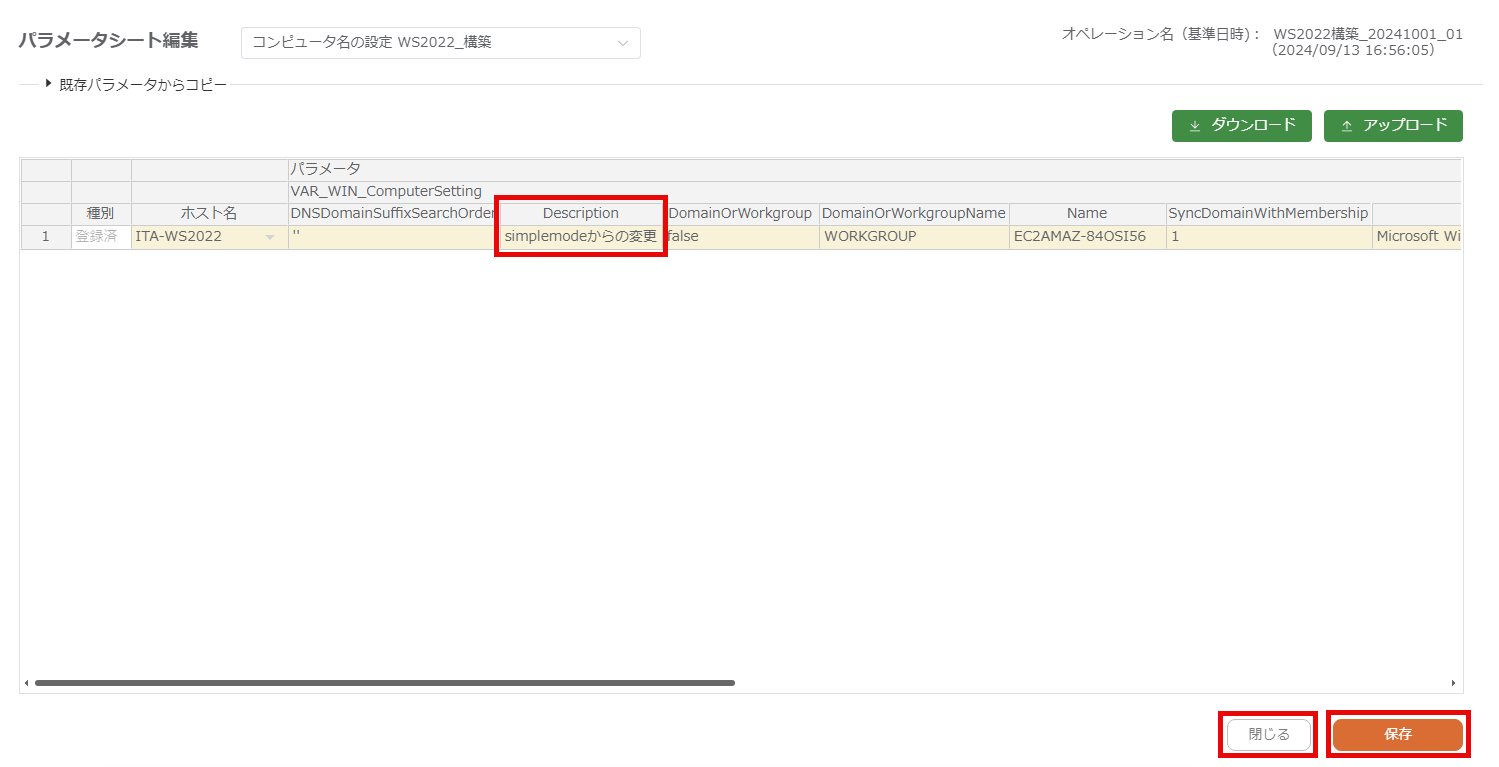Select the SyncDomainWithMembership cell value 1
This screenshot has width=1499, height=767.
(x=1268, y=237)
